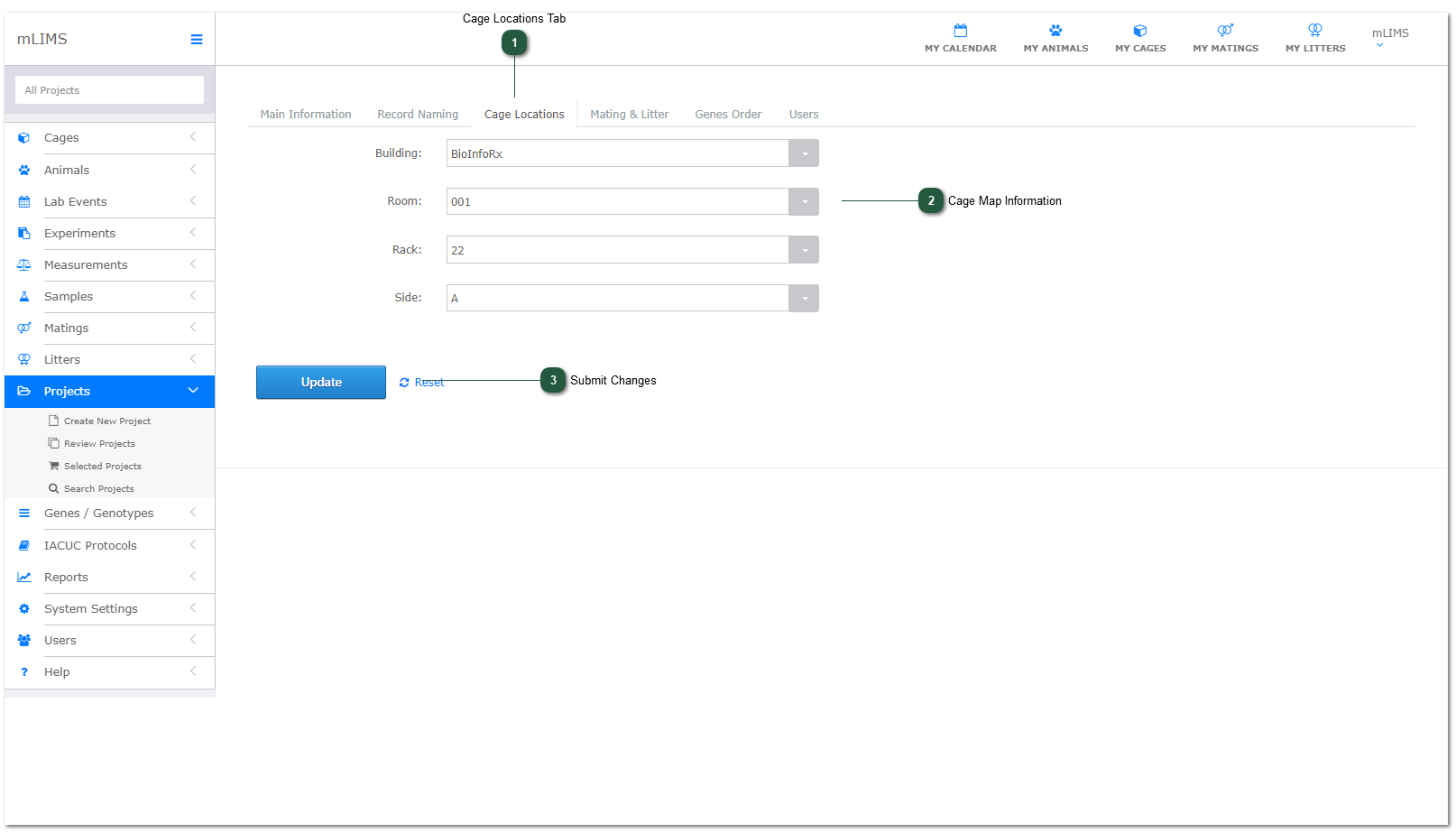
Task: Expand the Cages sidebar chevron
Action: tap(193, 137)
